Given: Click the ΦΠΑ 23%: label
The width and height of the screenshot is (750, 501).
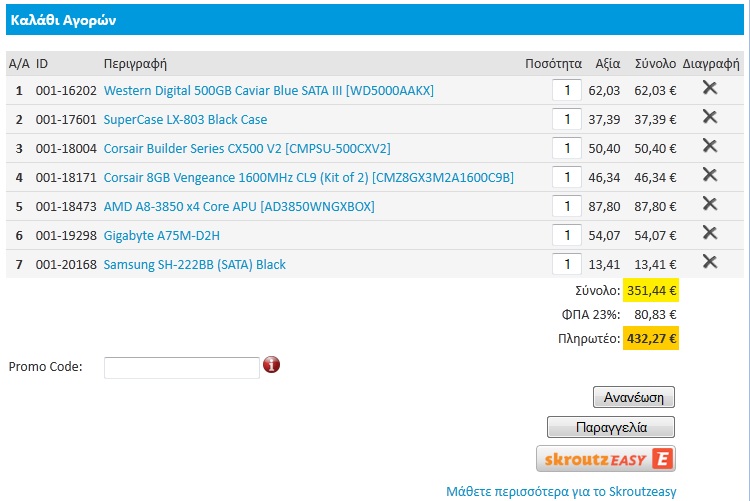Looking at the screenshot, I should 591,315.
